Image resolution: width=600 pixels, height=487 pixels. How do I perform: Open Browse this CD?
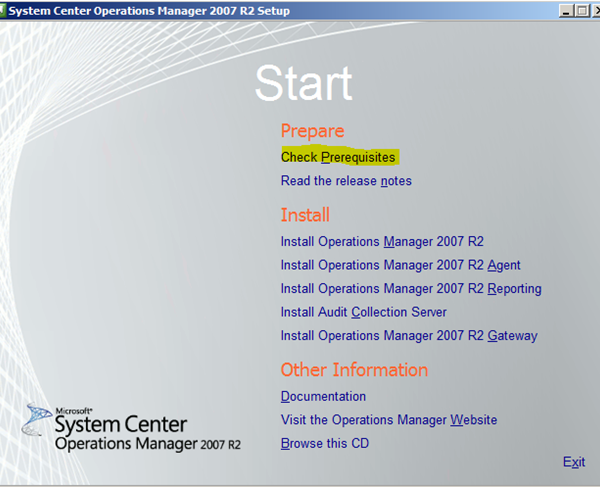[325, 443]
